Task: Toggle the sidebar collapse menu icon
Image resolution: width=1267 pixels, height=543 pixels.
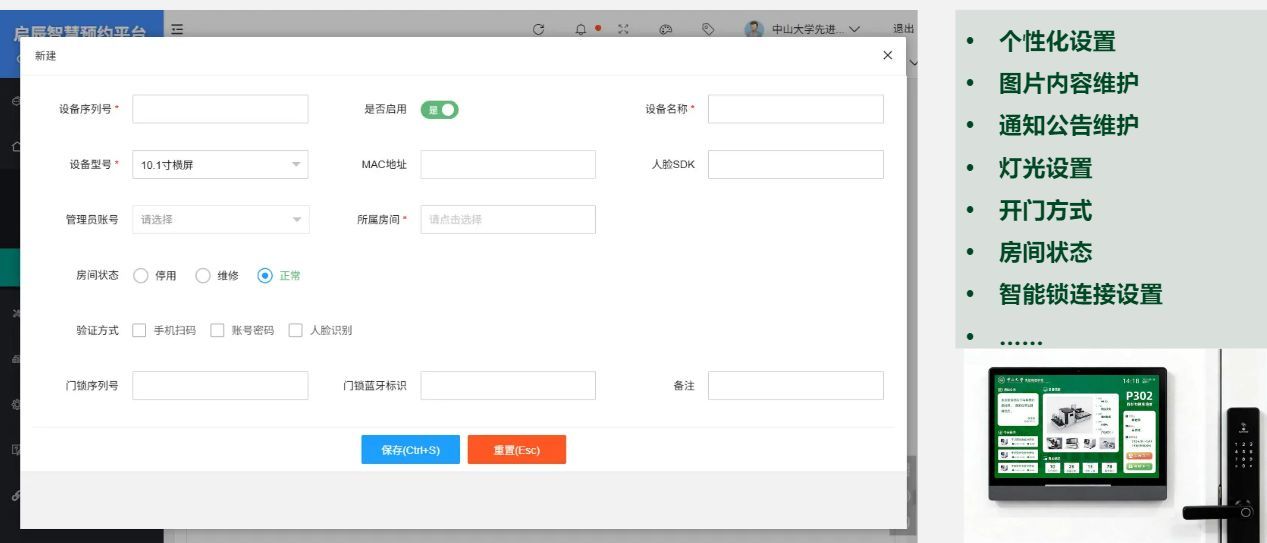Action: coord(177,29)
